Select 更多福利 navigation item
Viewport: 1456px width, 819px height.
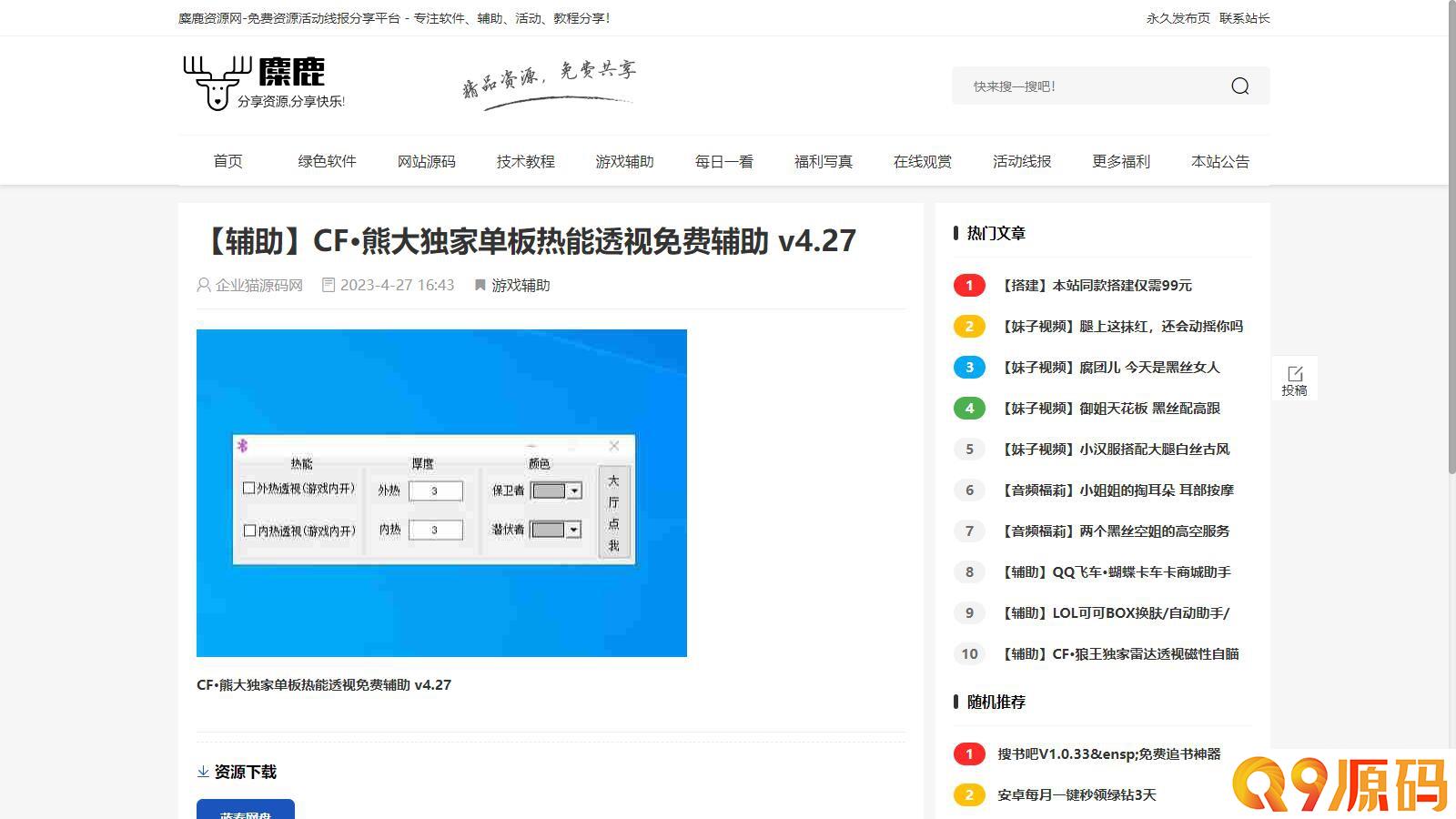coord(1120,161)
